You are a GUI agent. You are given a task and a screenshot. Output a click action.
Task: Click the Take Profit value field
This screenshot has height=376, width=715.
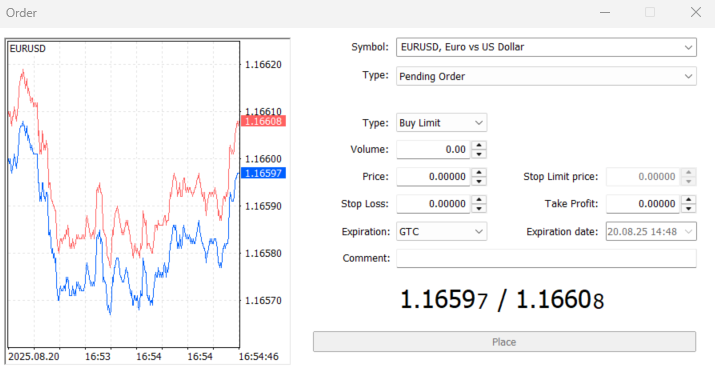643,204
